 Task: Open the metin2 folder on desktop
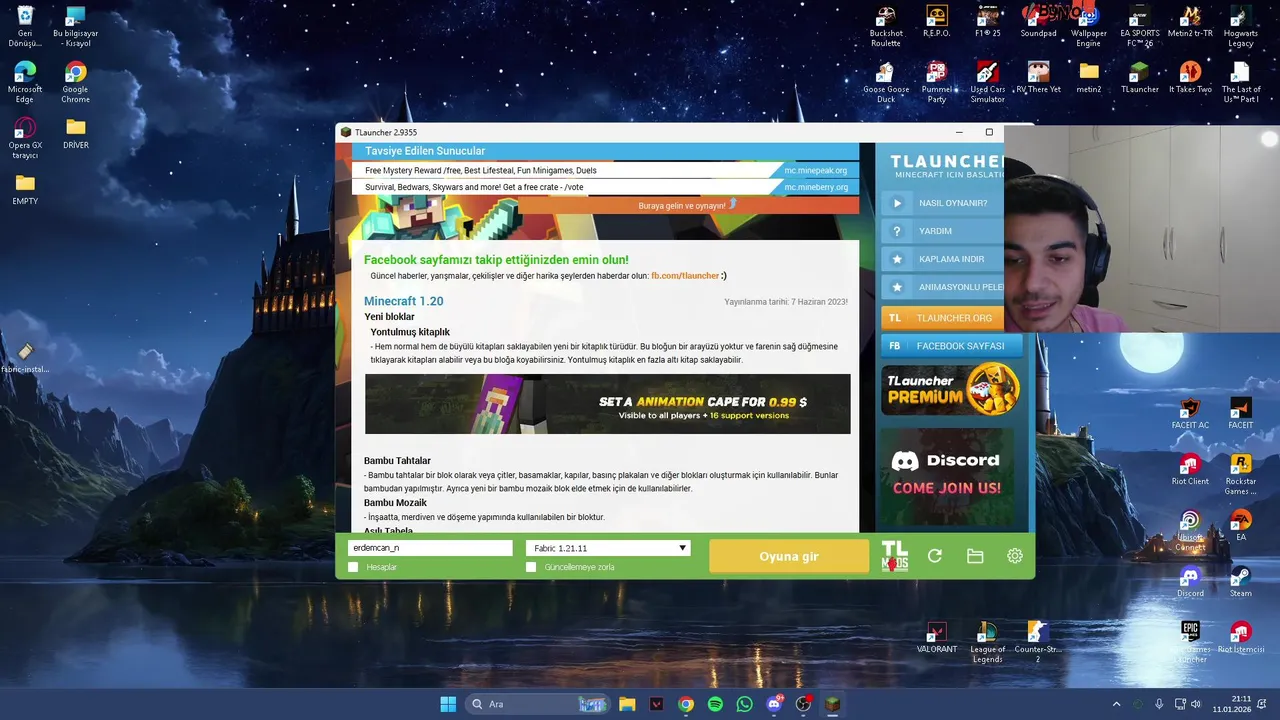click(x=1089, y=78)
